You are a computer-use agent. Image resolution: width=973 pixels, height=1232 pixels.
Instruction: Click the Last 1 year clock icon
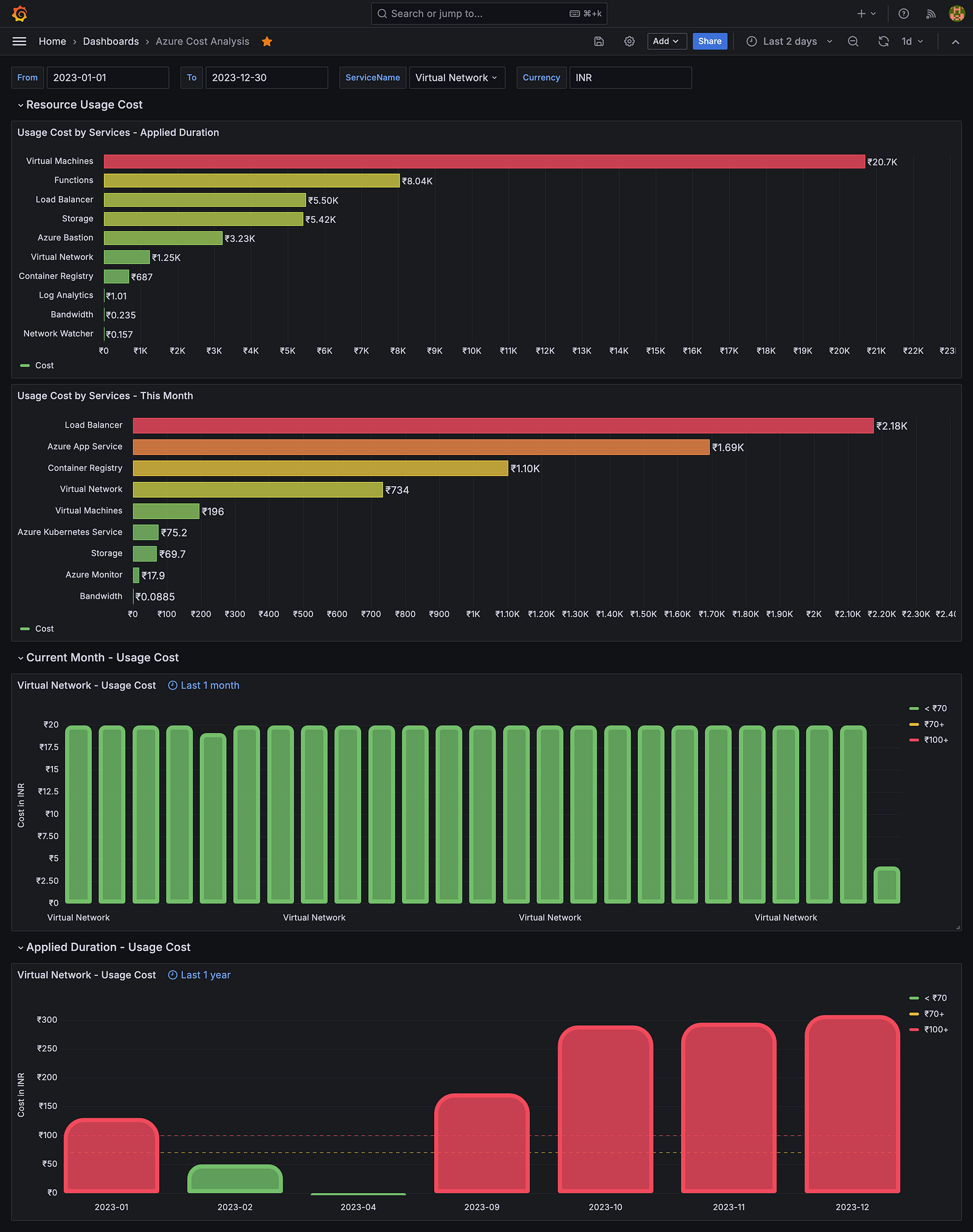(x=173, y=975)
